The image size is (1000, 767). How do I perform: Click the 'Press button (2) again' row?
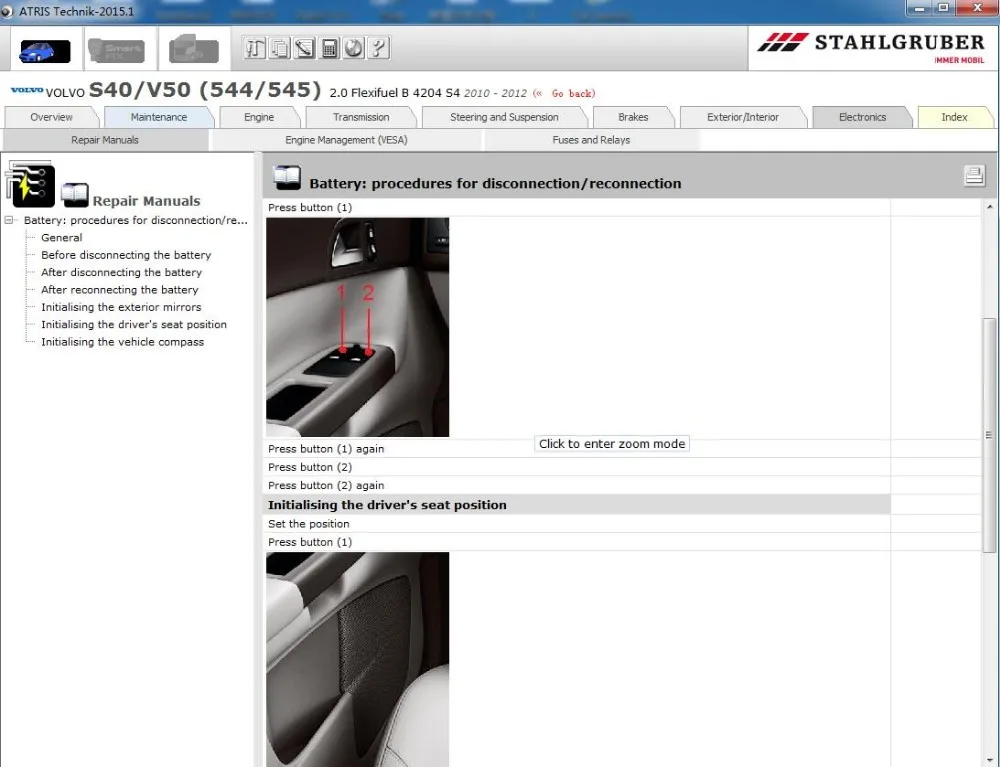577,486
